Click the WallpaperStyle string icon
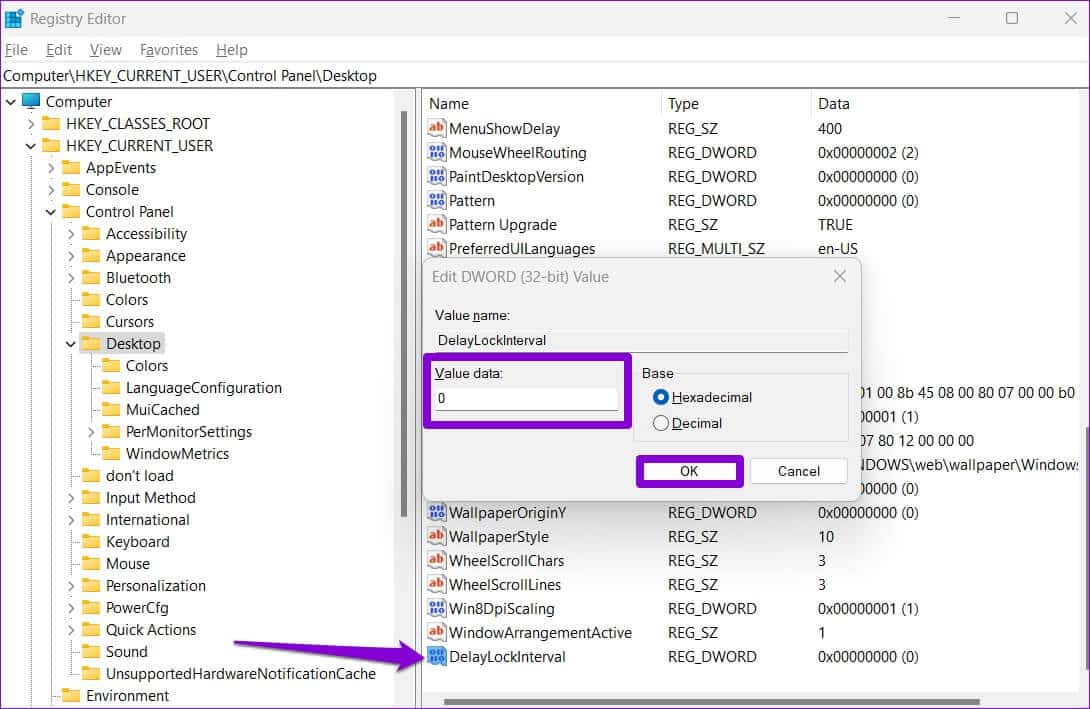Viewport: 1090px width, 709px height. (x=437, y=536)
